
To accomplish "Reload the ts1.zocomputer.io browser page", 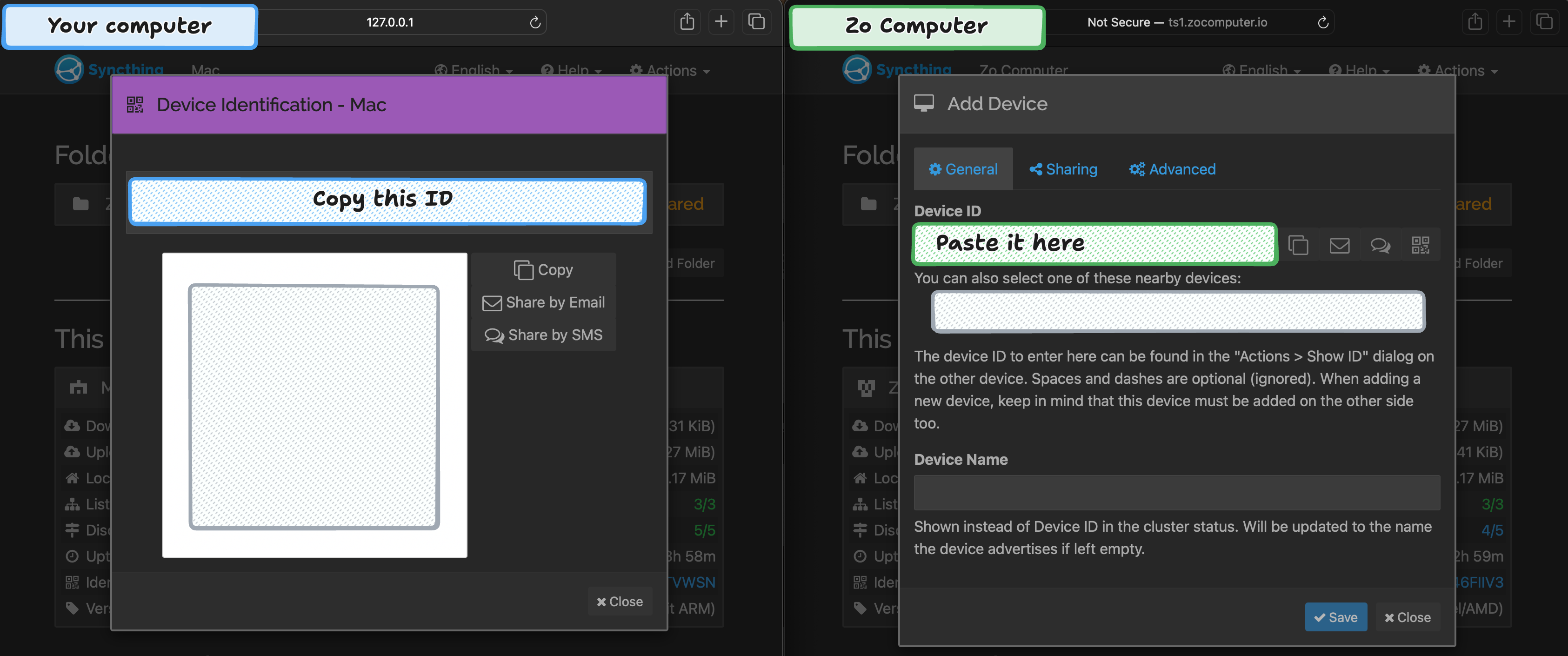I will coord(1323,22).
